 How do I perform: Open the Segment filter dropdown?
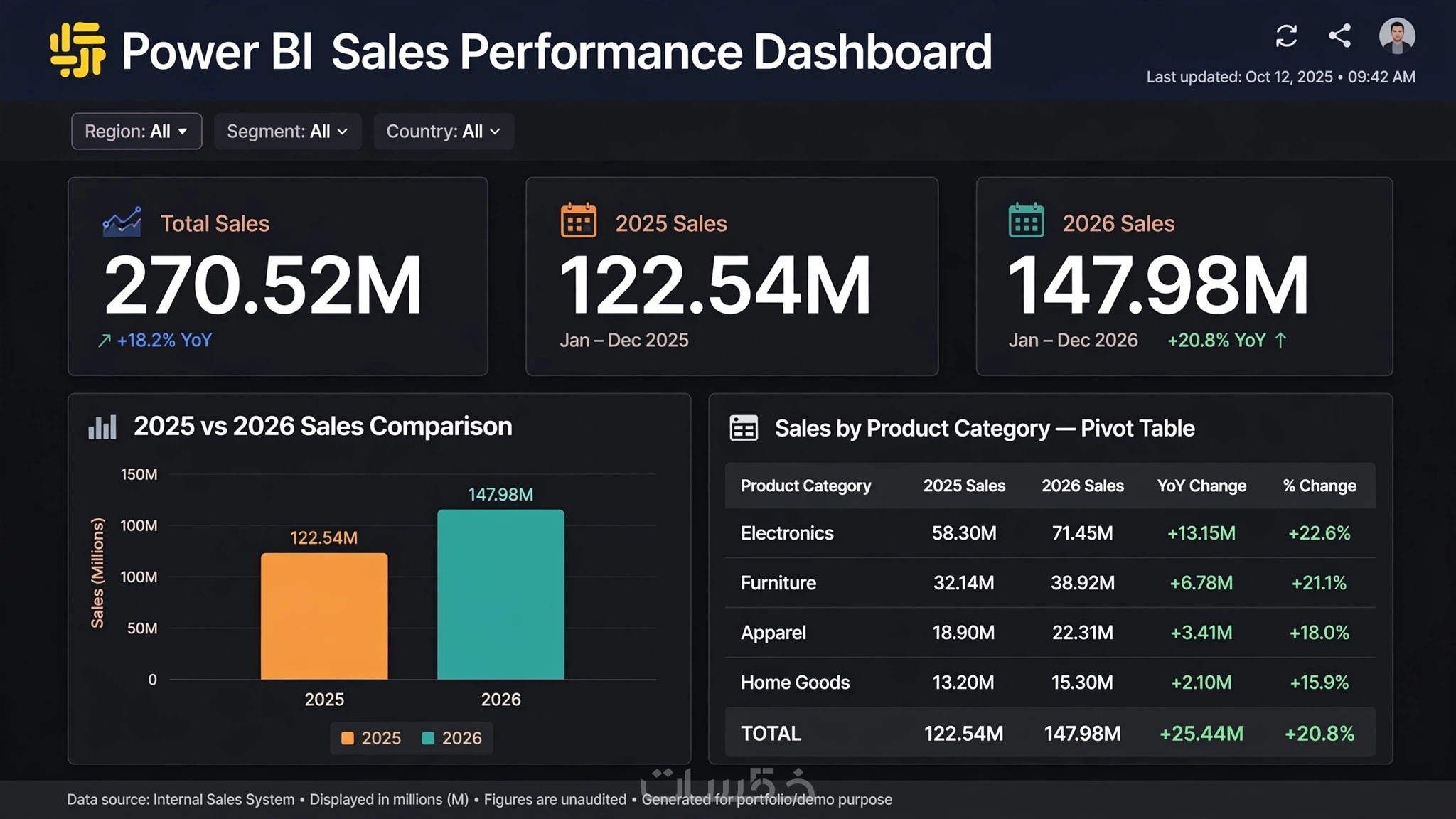287,132
